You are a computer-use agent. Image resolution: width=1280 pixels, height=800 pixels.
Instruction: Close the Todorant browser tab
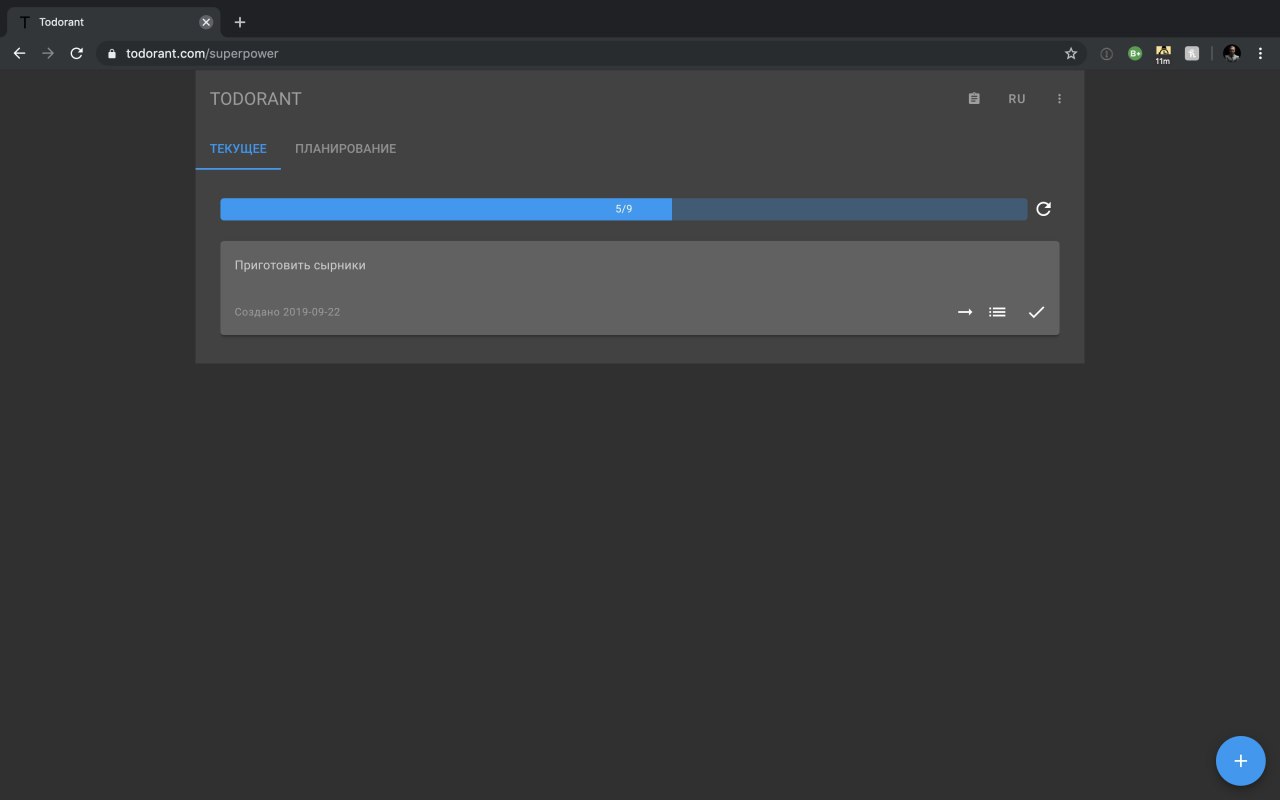pyautogui.click(x=206, y=22)
